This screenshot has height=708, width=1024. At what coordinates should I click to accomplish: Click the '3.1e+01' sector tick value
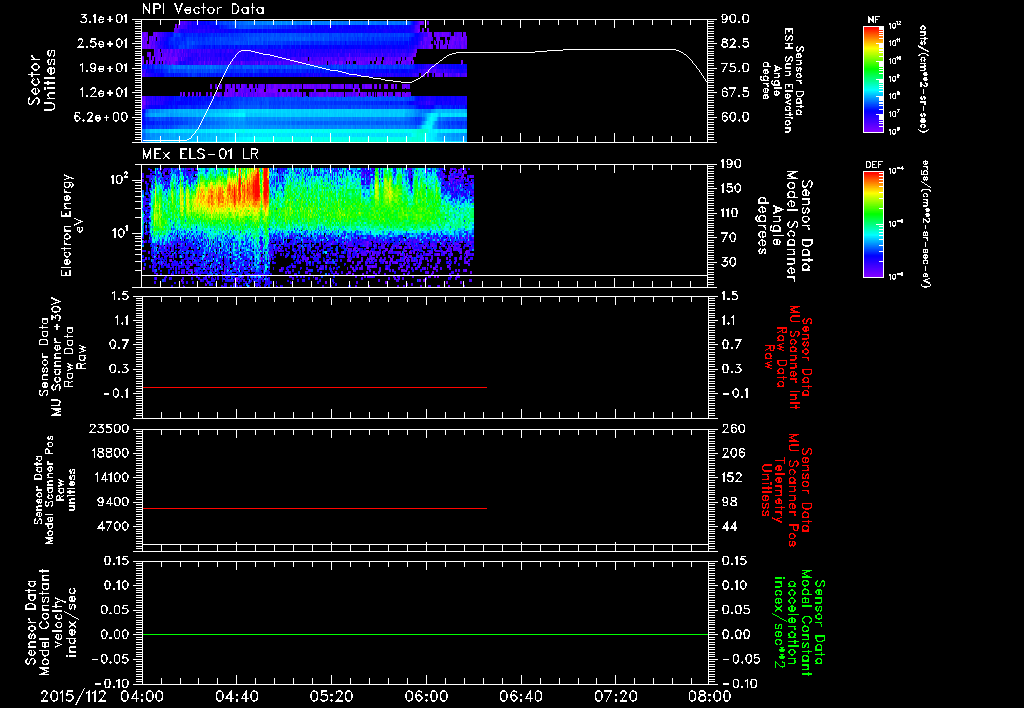pyautogui.click(x=104, y=19)
